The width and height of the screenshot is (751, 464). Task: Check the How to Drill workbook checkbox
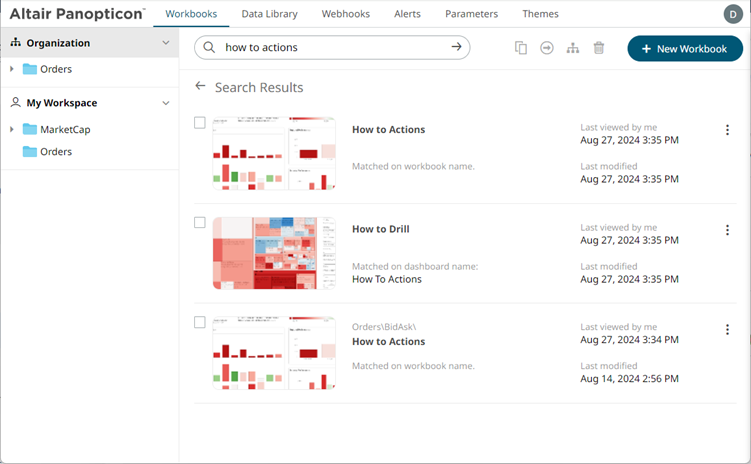[x=200, y=223]
